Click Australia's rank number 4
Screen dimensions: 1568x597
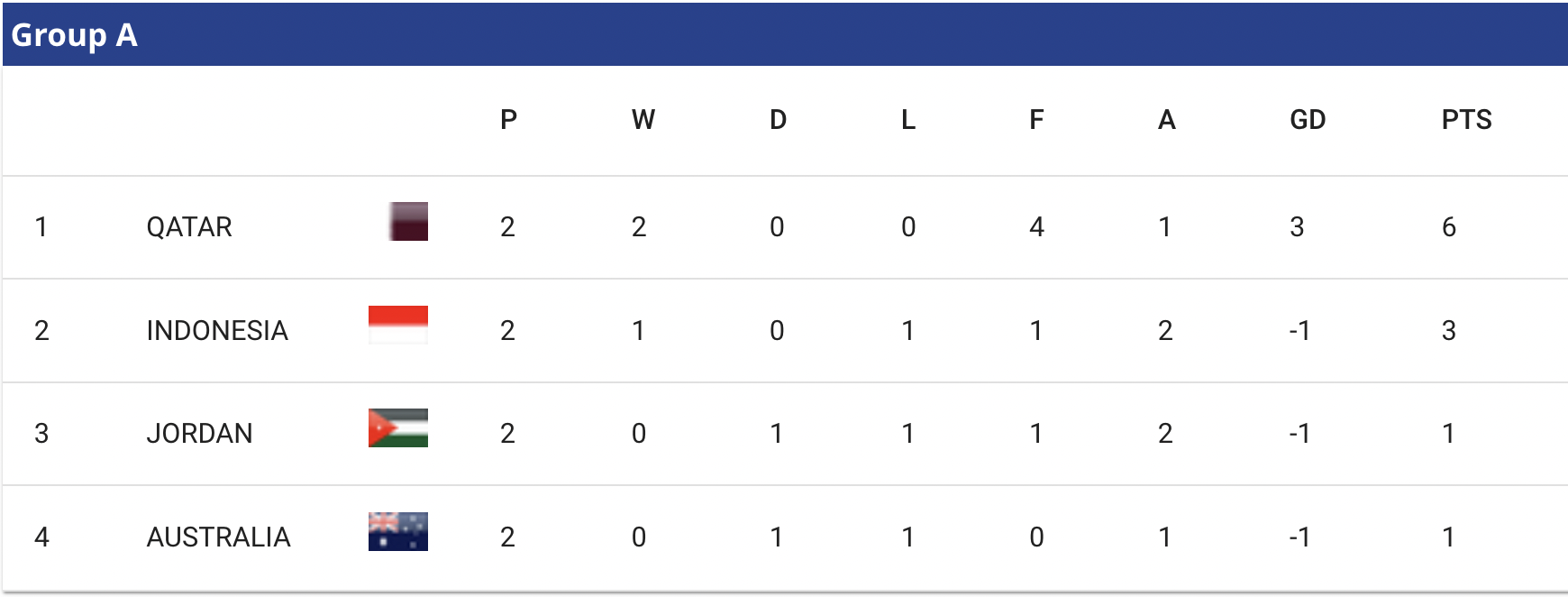tap(41, 537)
